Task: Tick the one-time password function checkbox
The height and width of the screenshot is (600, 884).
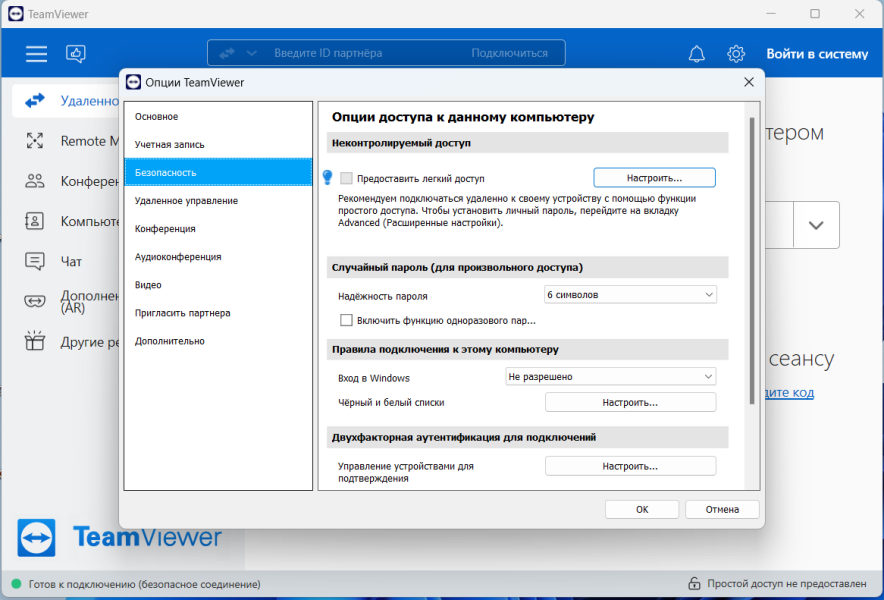Action: click(346, 320)
